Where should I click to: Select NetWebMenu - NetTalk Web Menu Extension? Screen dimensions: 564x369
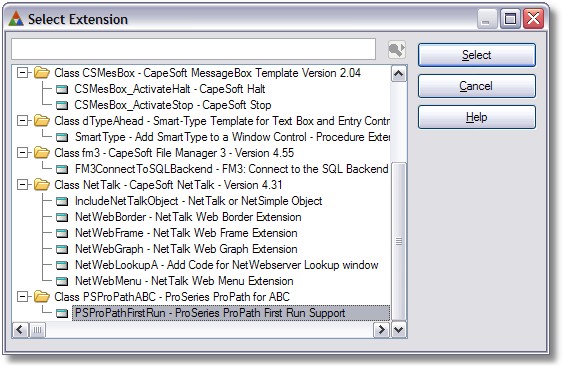tap(184, 281)
